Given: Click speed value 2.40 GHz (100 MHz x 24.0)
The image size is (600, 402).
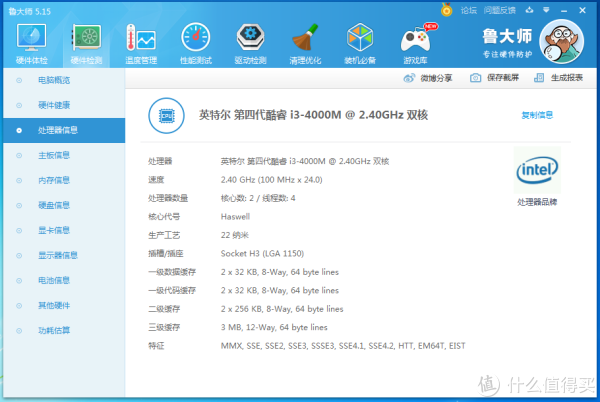Looking at the screenshot, I should [x=271, y=180].
